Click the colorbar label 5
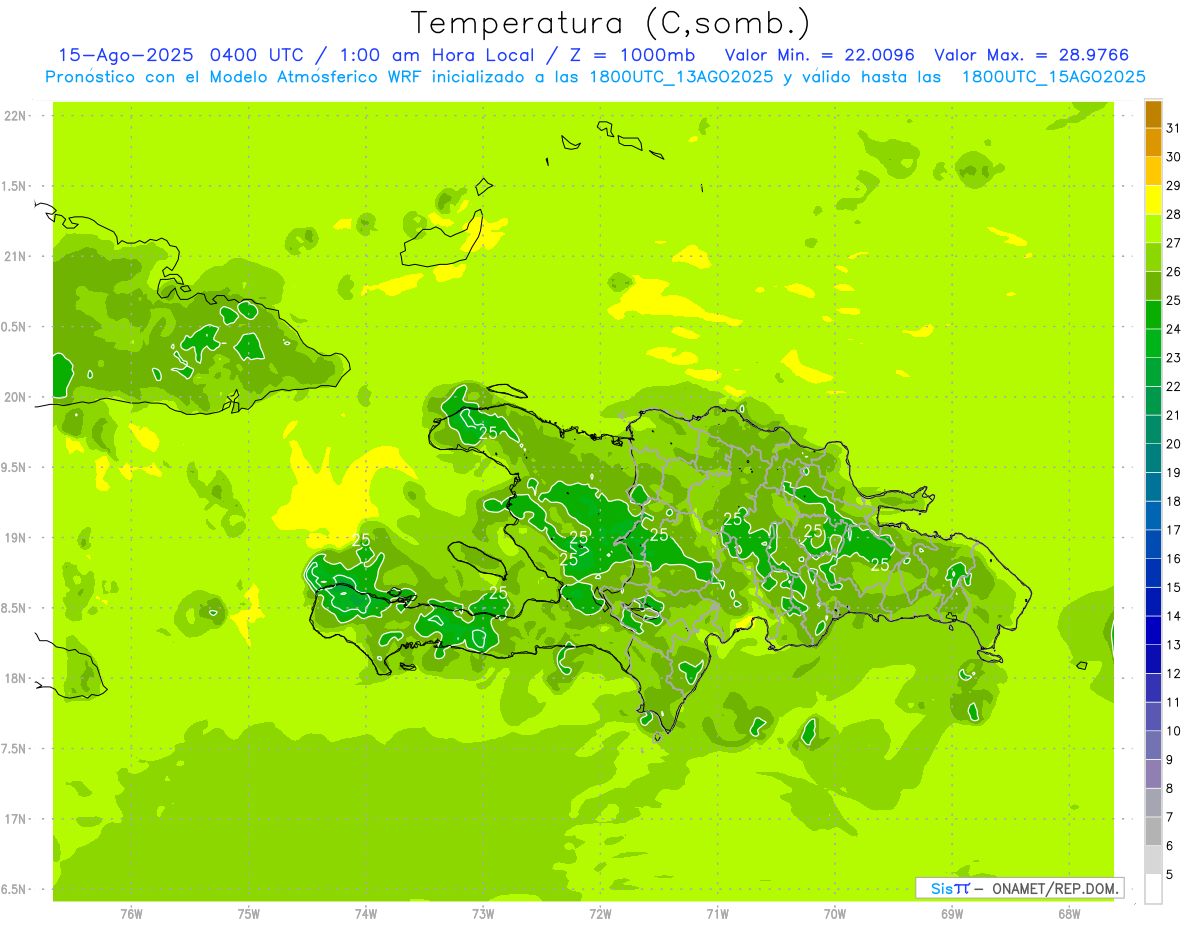Image resolution: width=1200 pixels, height=927 pixels. [x=1171, y=875]
